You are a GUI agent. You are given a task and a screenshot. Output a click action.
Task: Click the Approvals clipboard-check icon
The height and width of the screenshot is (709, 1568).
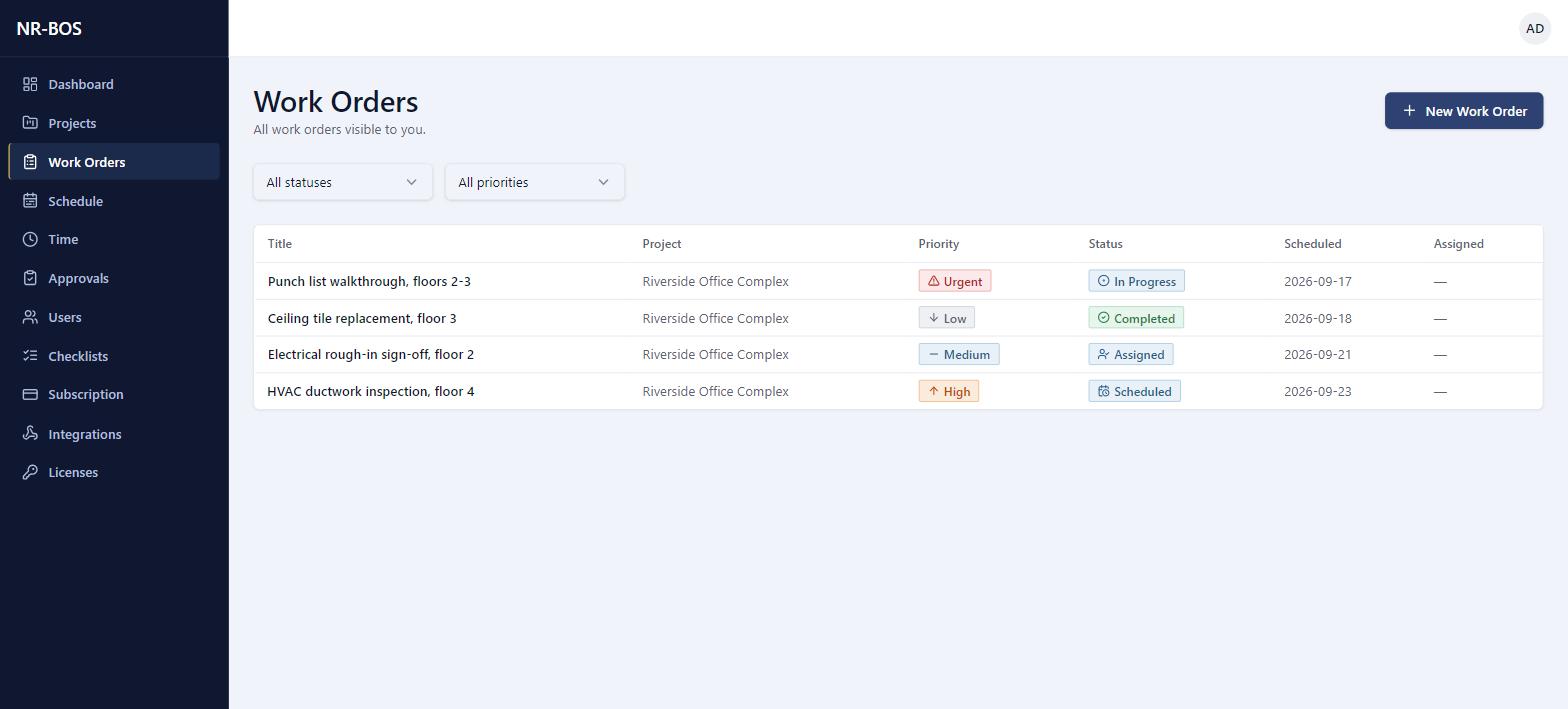click(x=30, y=278)
